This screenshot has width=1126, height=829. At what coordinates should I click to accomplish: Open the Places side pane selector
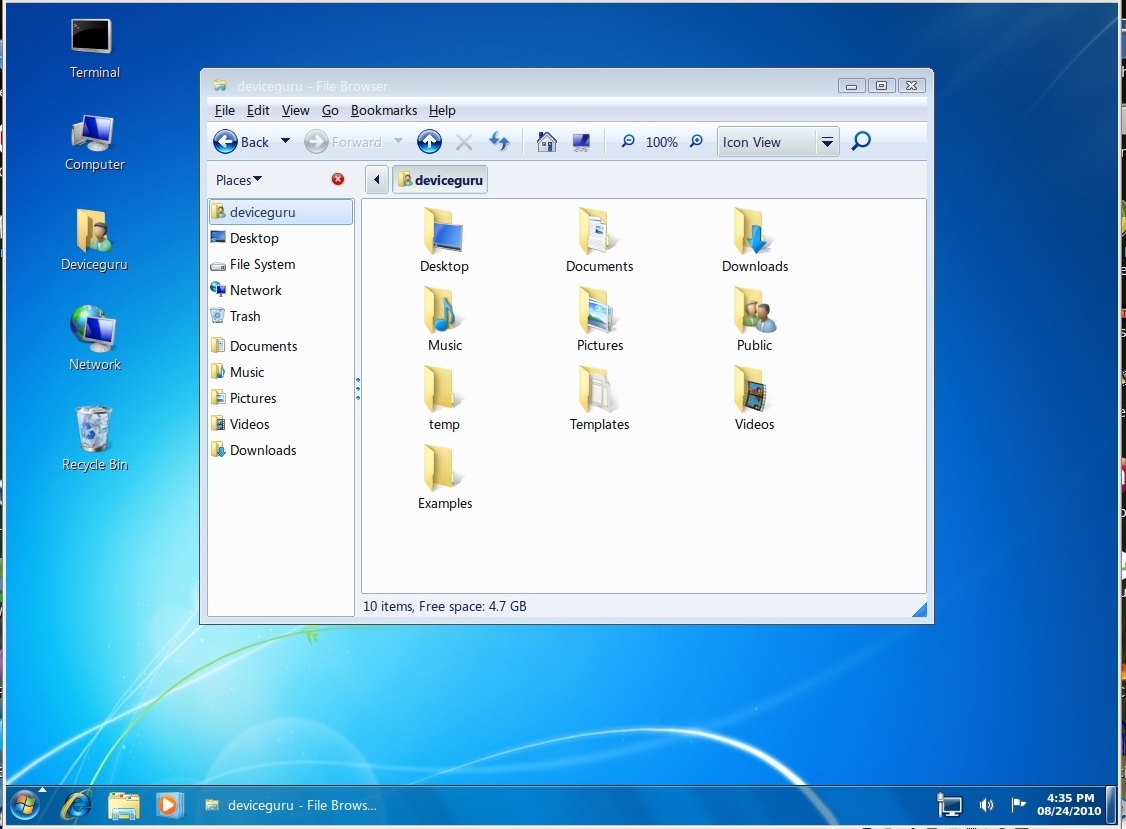tap(239, 180)
